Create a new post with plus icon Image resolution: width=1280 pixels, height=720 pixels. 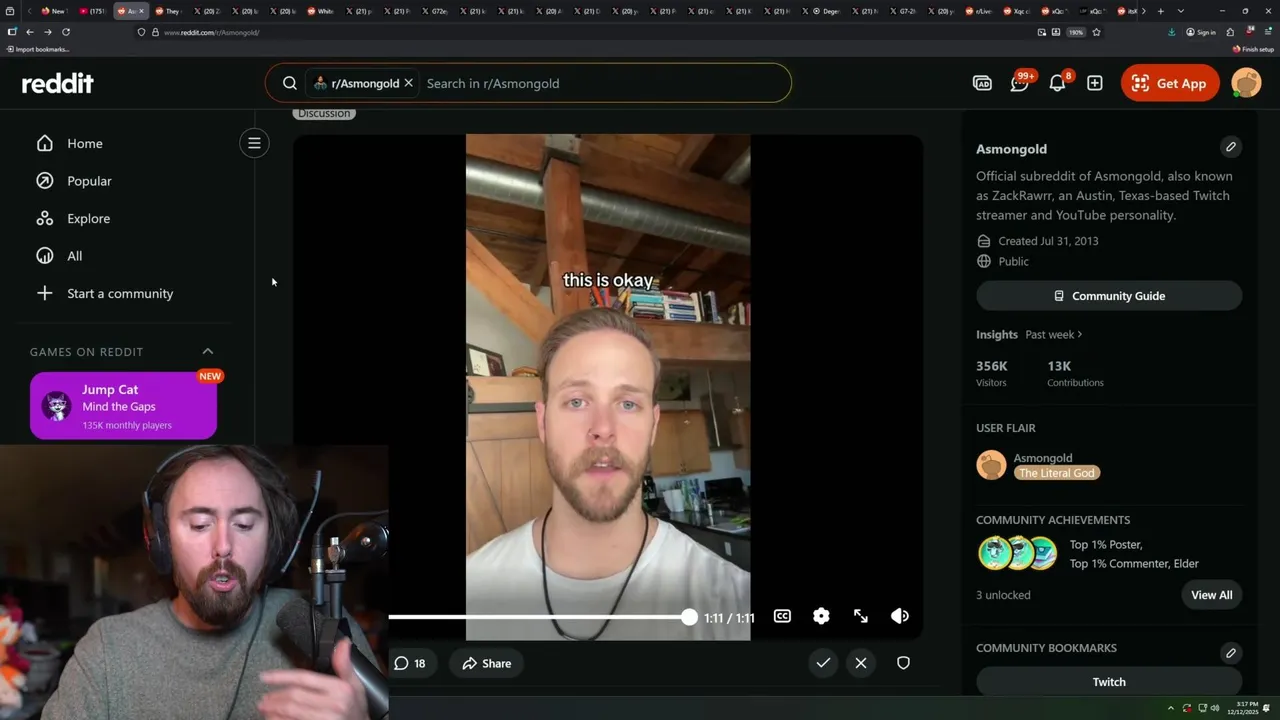coord(1095,83)
